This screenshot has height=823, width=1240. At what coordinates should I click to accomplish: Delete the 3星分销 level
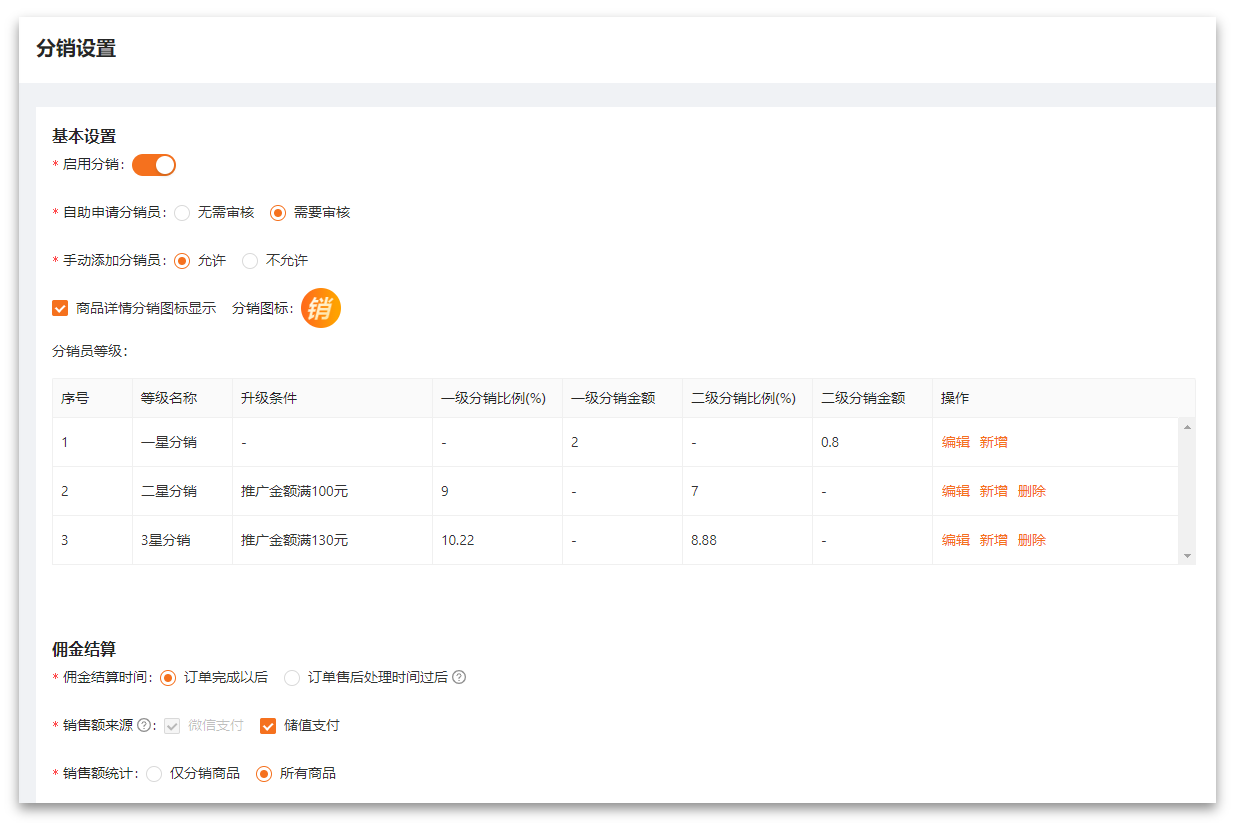(1032, 540)
